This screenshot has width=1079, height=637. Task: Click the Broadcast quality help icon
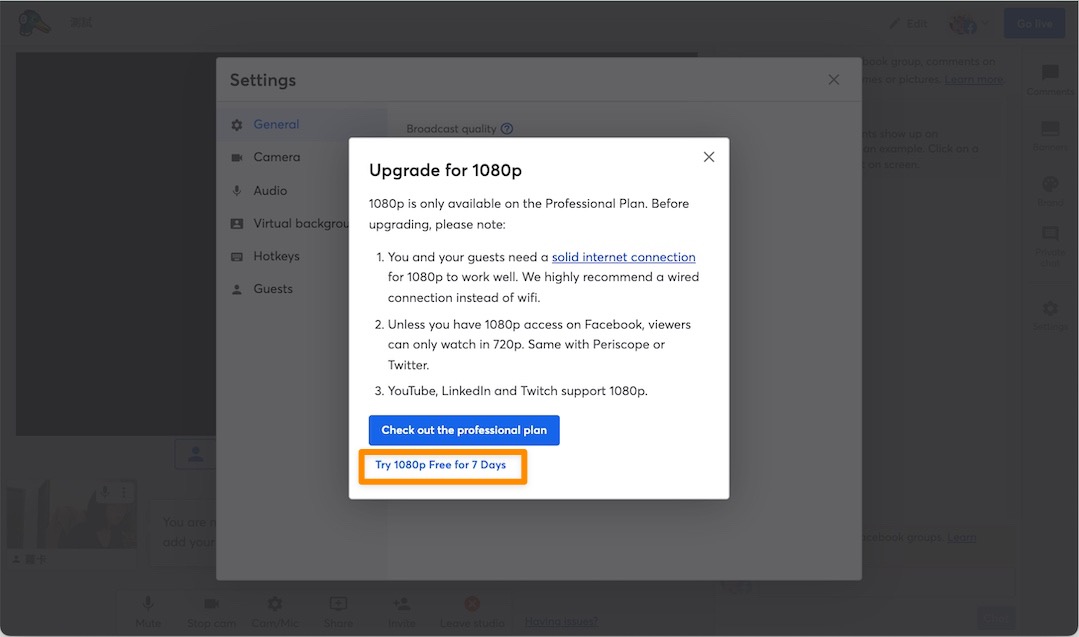pos(507,129)
